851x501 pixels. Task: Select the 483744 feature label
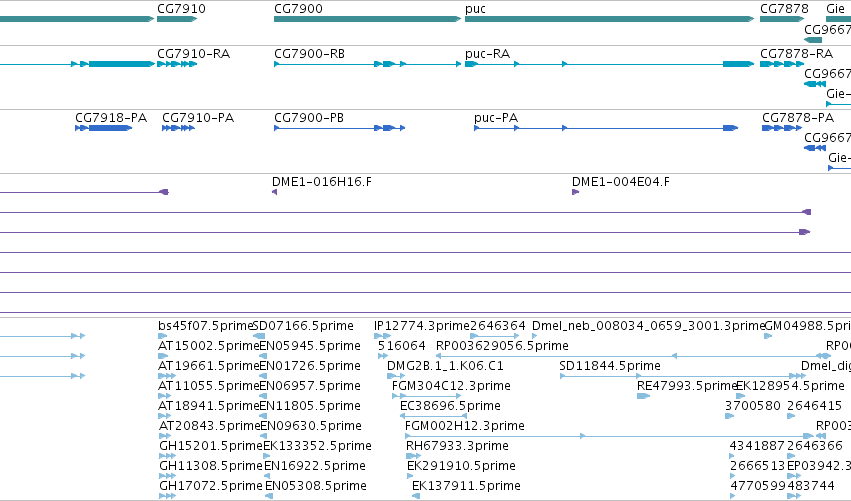pos(811,486)
